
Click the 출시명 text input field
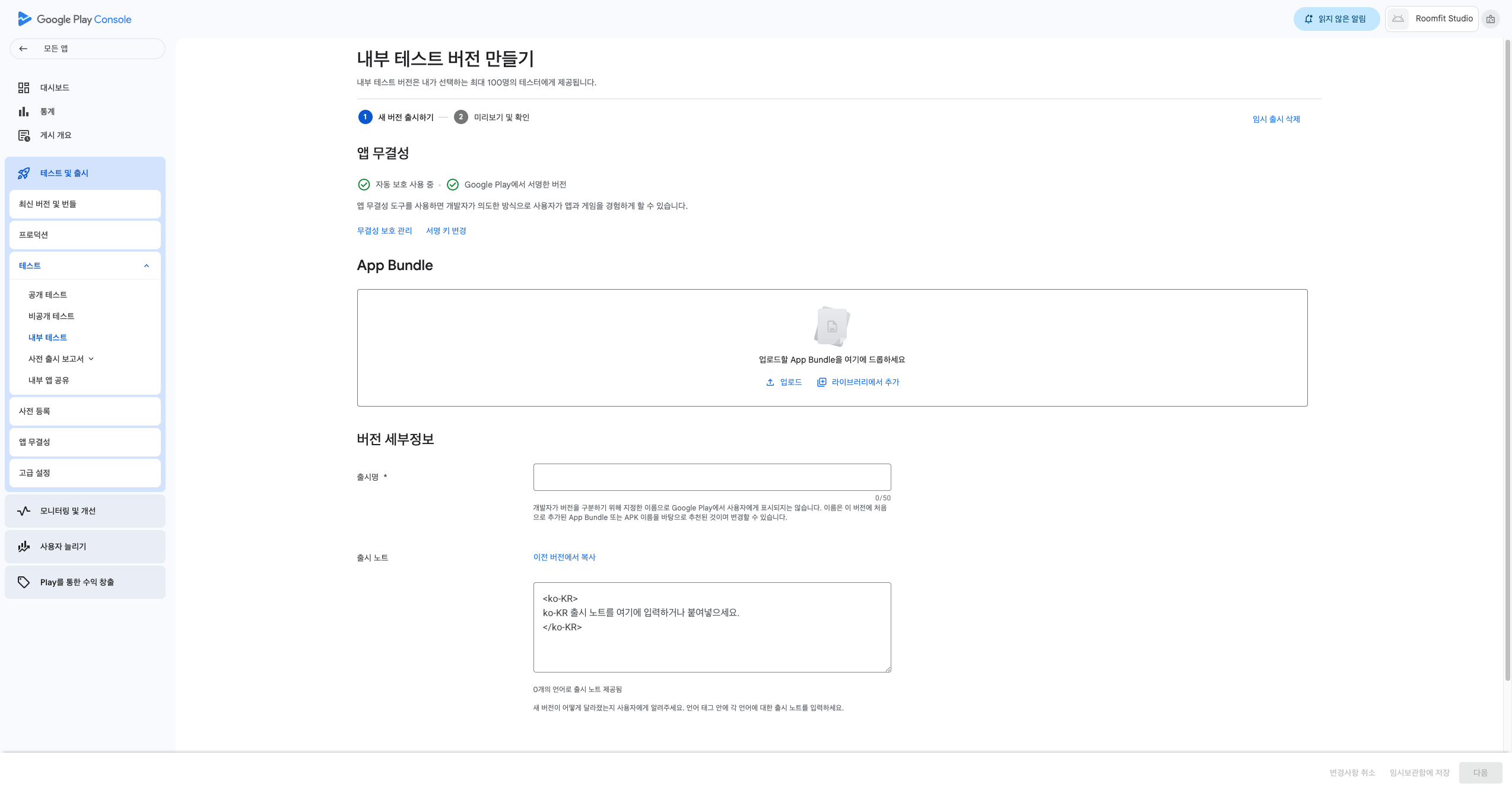pyautogui.click(x=711, y=477)
